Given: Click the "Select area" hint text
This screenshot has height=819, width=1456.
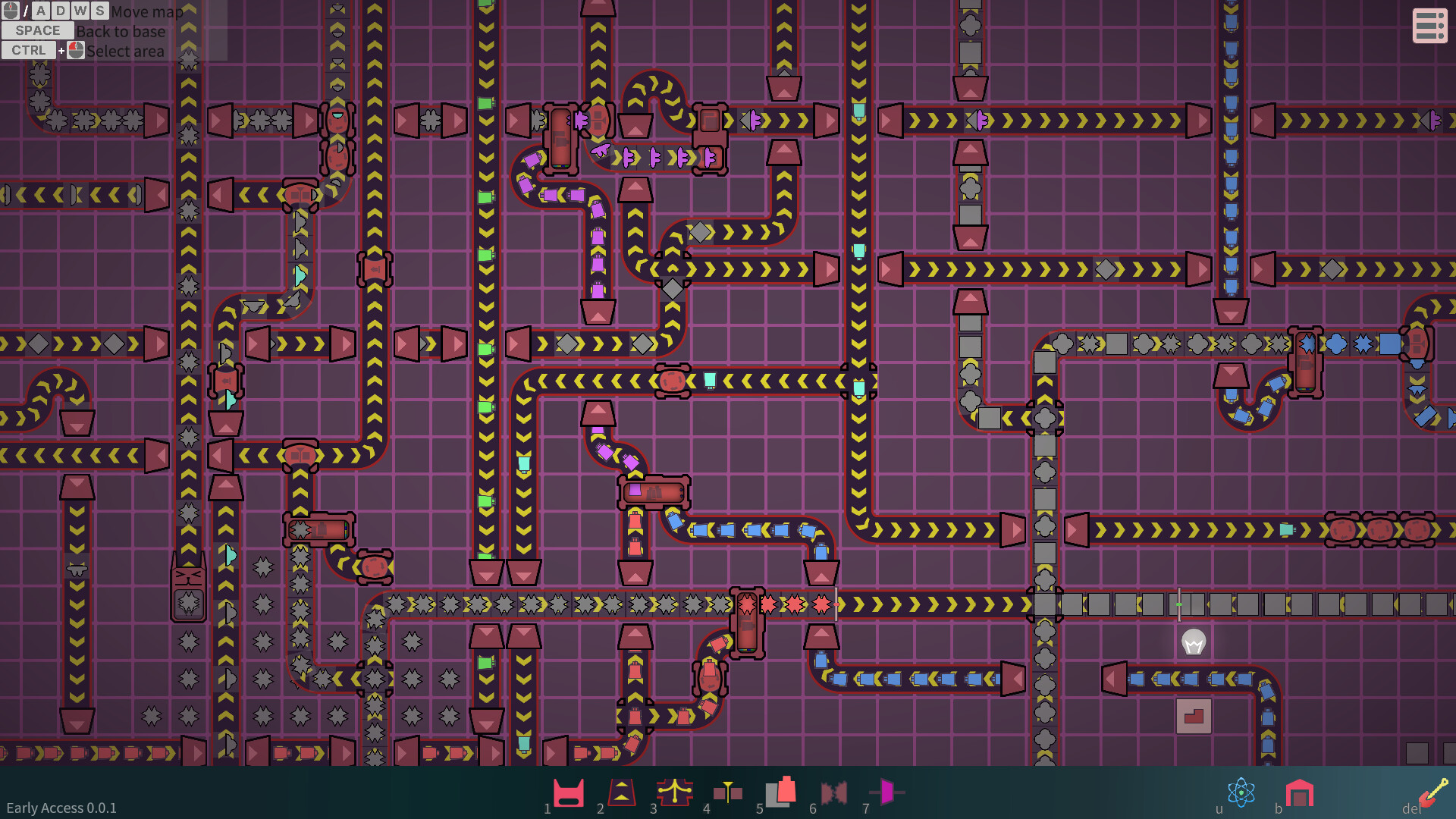Looking at the screenshot, I should pos(126,51).
